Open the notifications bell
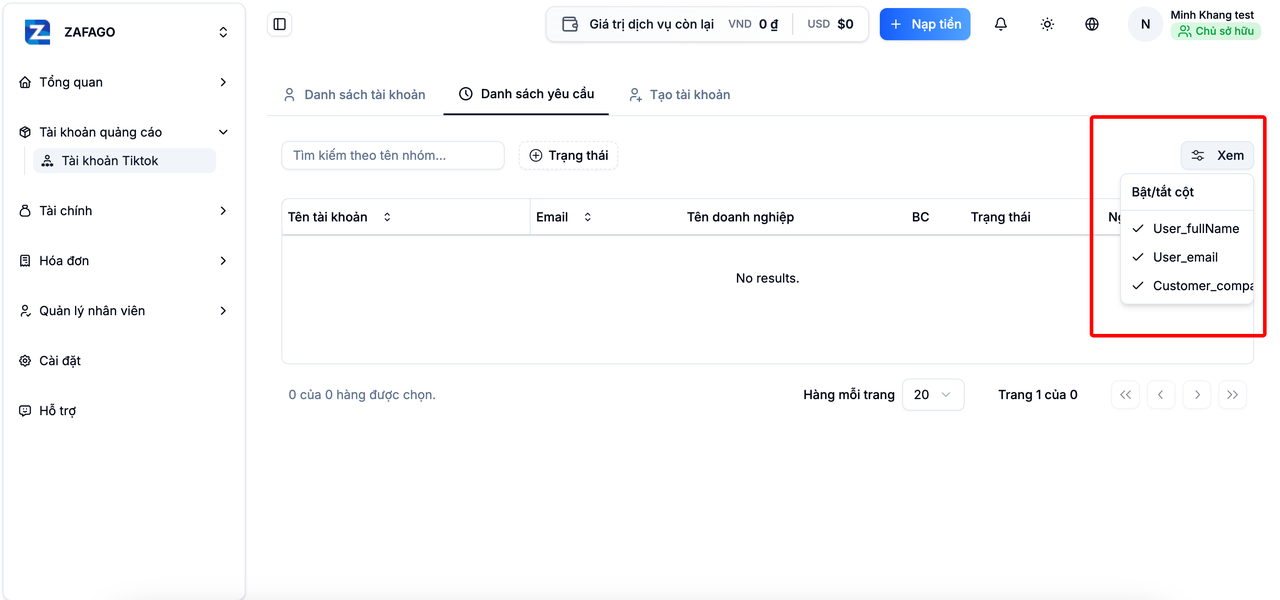 click(x=1001, y=24)
